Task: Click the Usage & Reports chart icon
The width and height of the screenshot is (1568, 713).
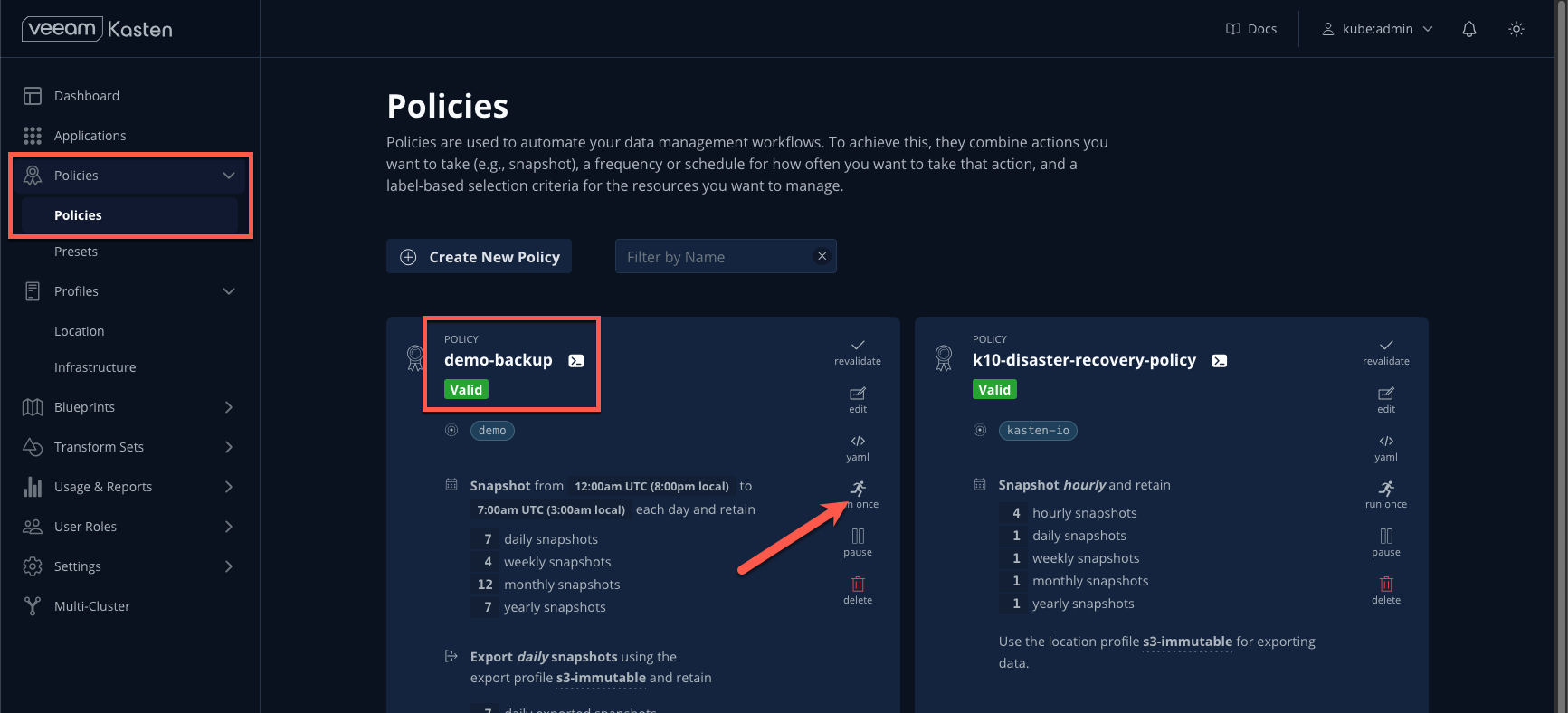Action: [33, 487]
